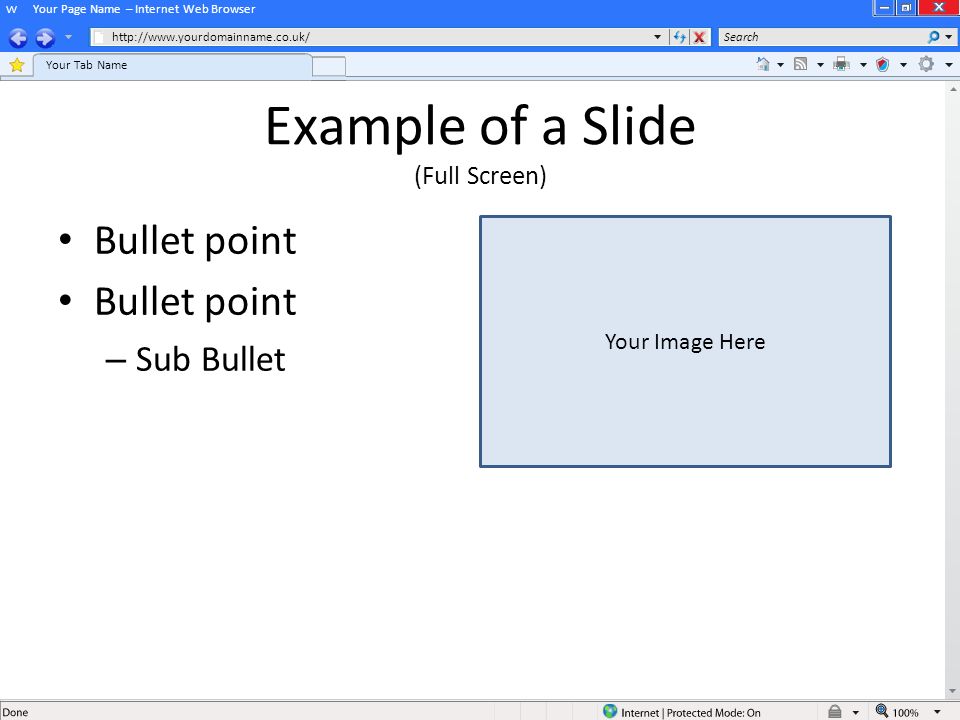Expand the zoom level dropdown arrow
960x720 pixels.
point(937,712)
